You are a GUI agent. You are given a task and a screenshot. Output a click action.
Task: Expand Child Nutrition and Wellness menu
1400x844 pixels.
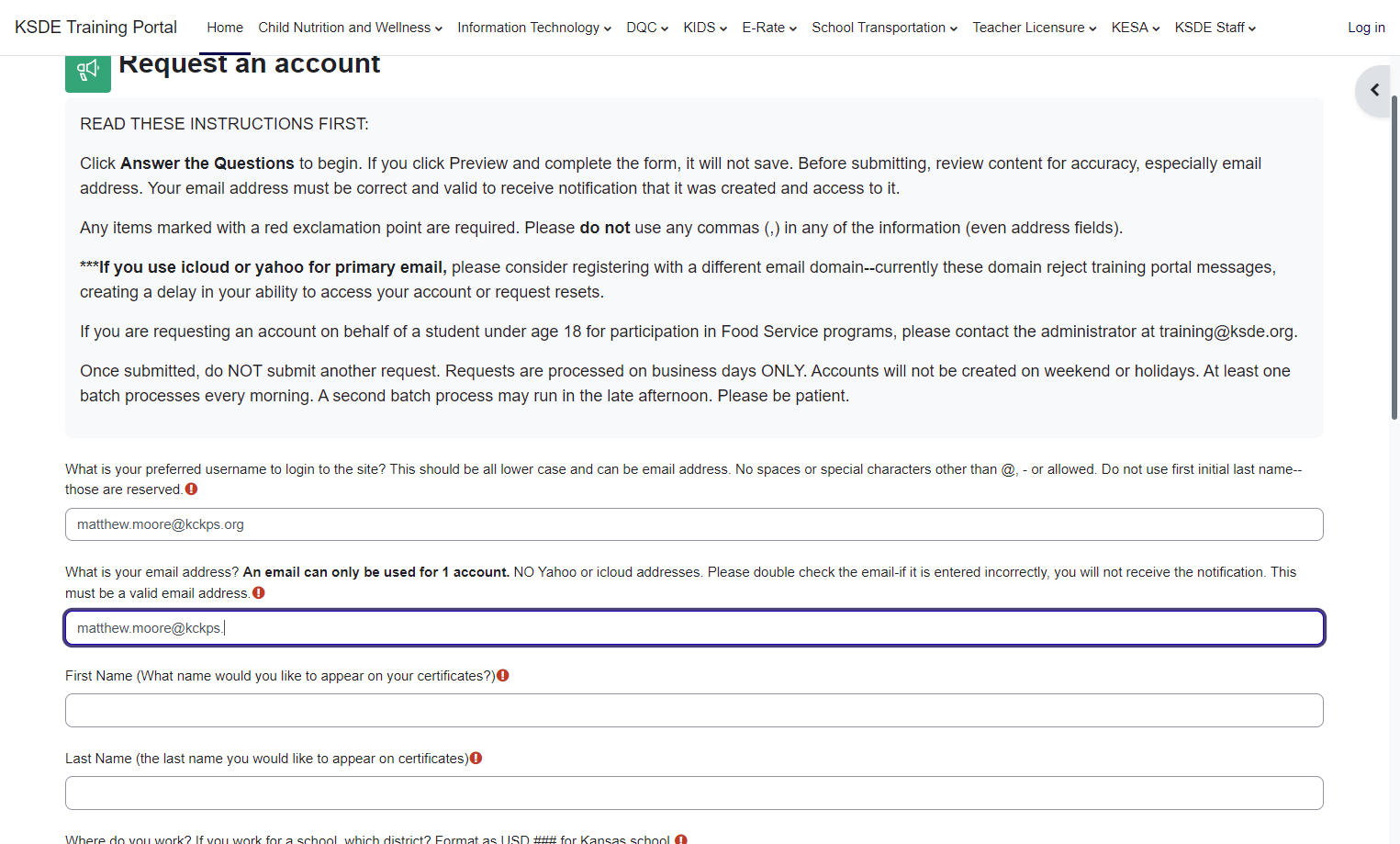(351, 28)
